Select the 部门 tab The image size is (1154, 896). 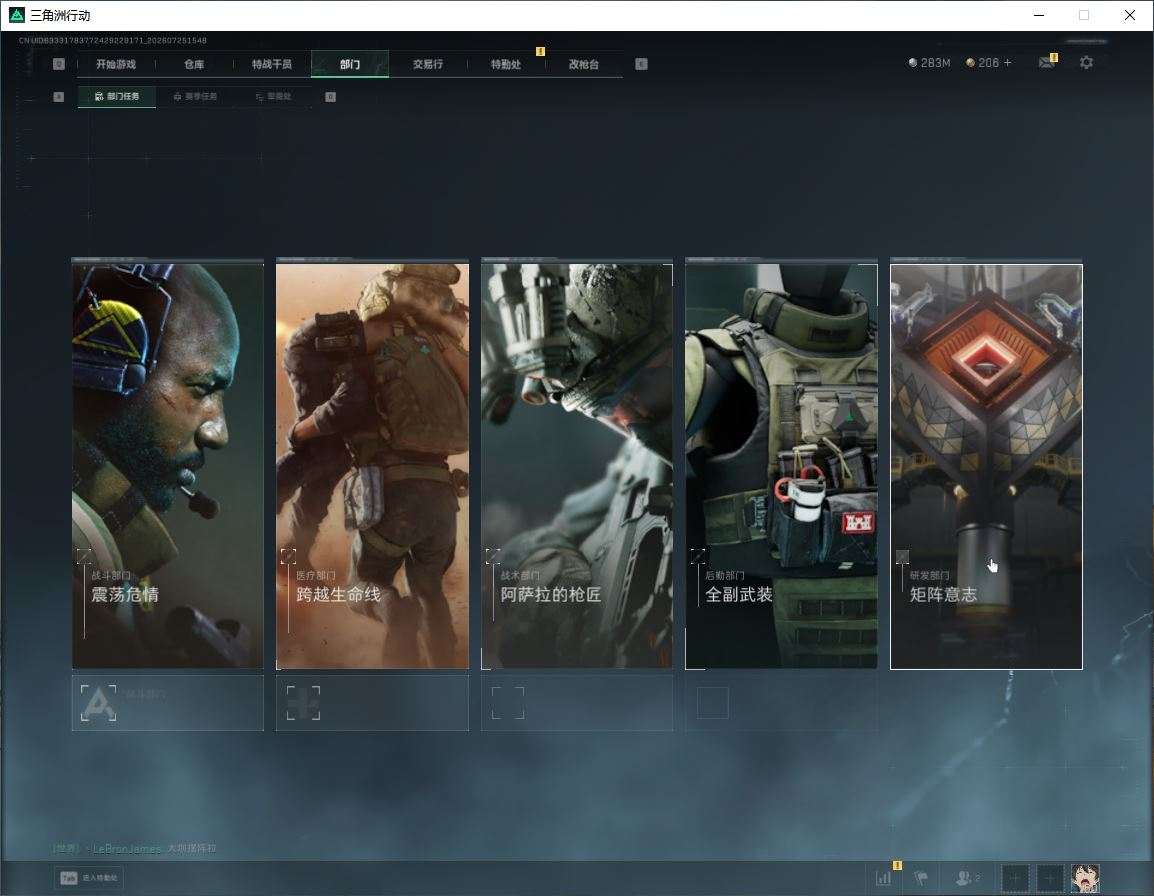350,64
